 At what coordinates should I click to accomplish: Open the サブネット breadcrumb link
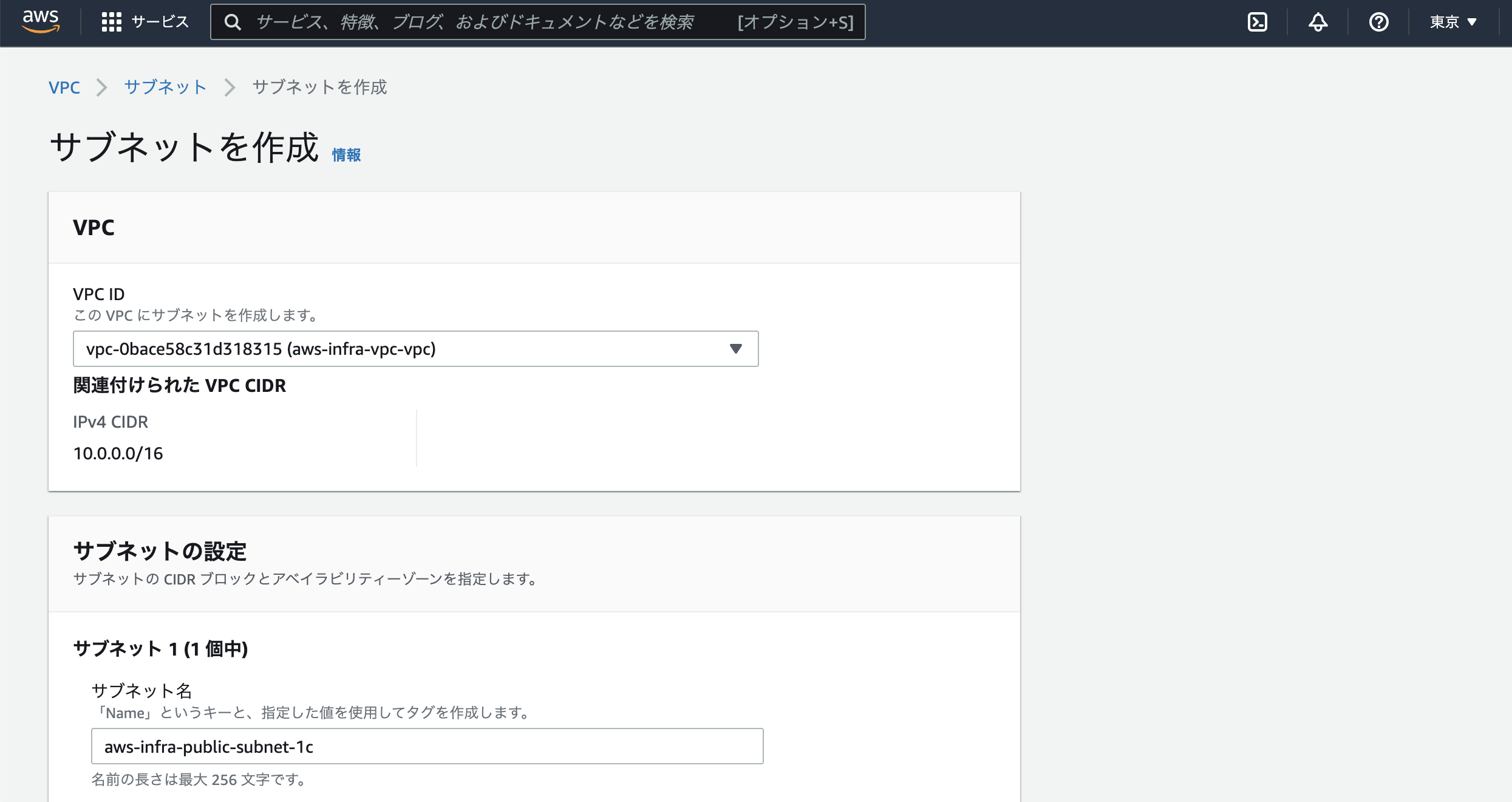pyautogui.click(x=165, y=87)
